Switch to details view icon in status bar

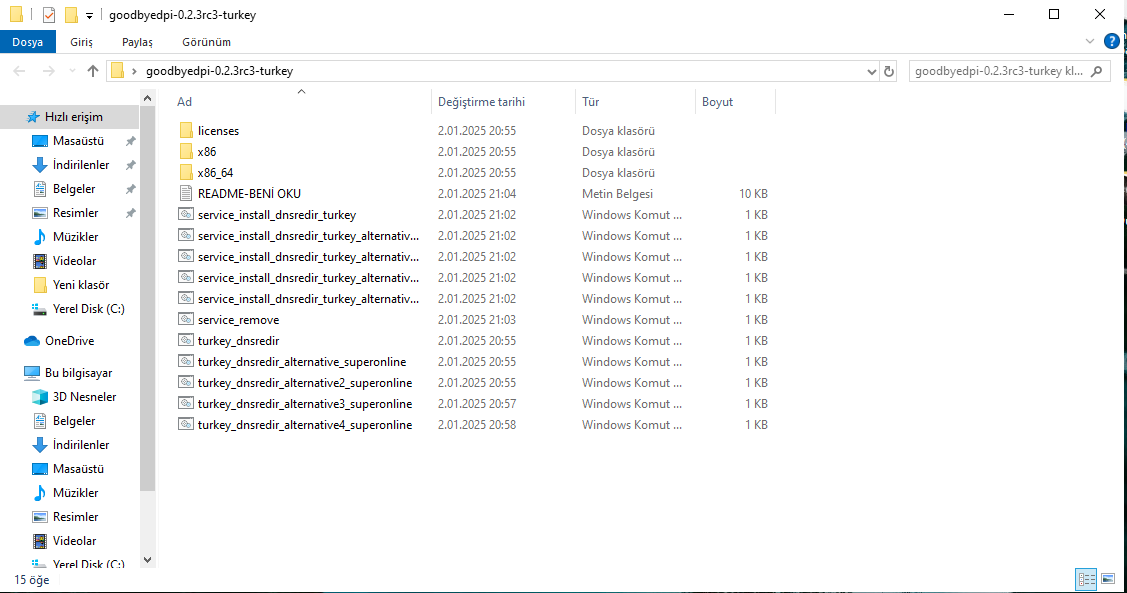click(x=1086, y=579)
